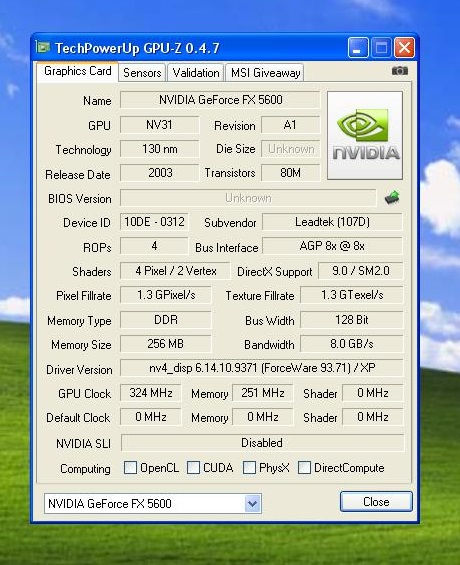
Task: Select the Revision field A1
Action: (290, 125)
